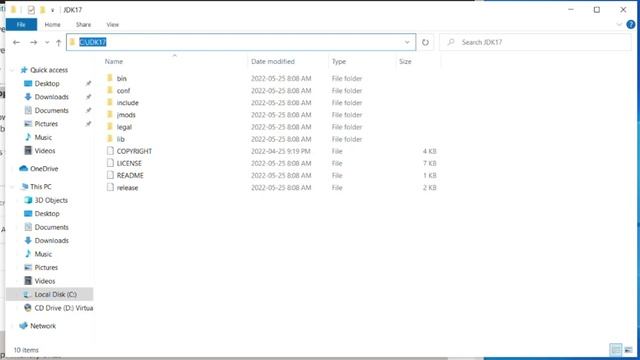Click the COPYRIGHT date 2022-04-25 9:19 PM

pos(281,151)
